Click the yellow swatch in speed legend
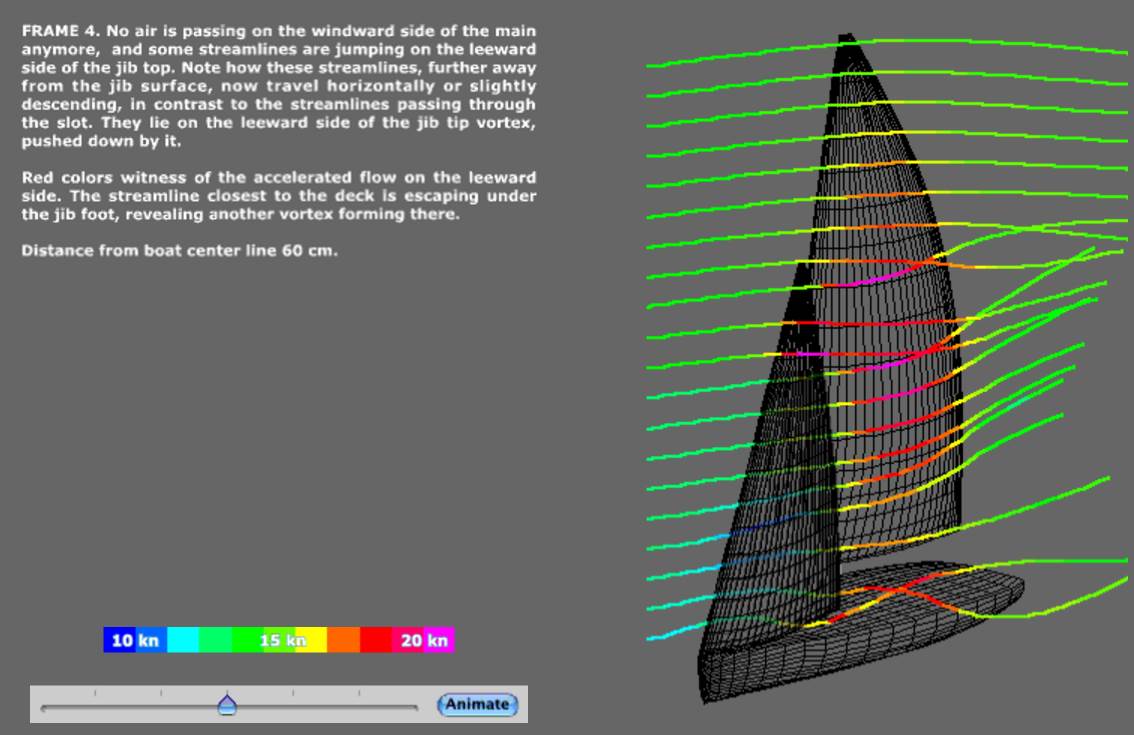 [311, 640]
